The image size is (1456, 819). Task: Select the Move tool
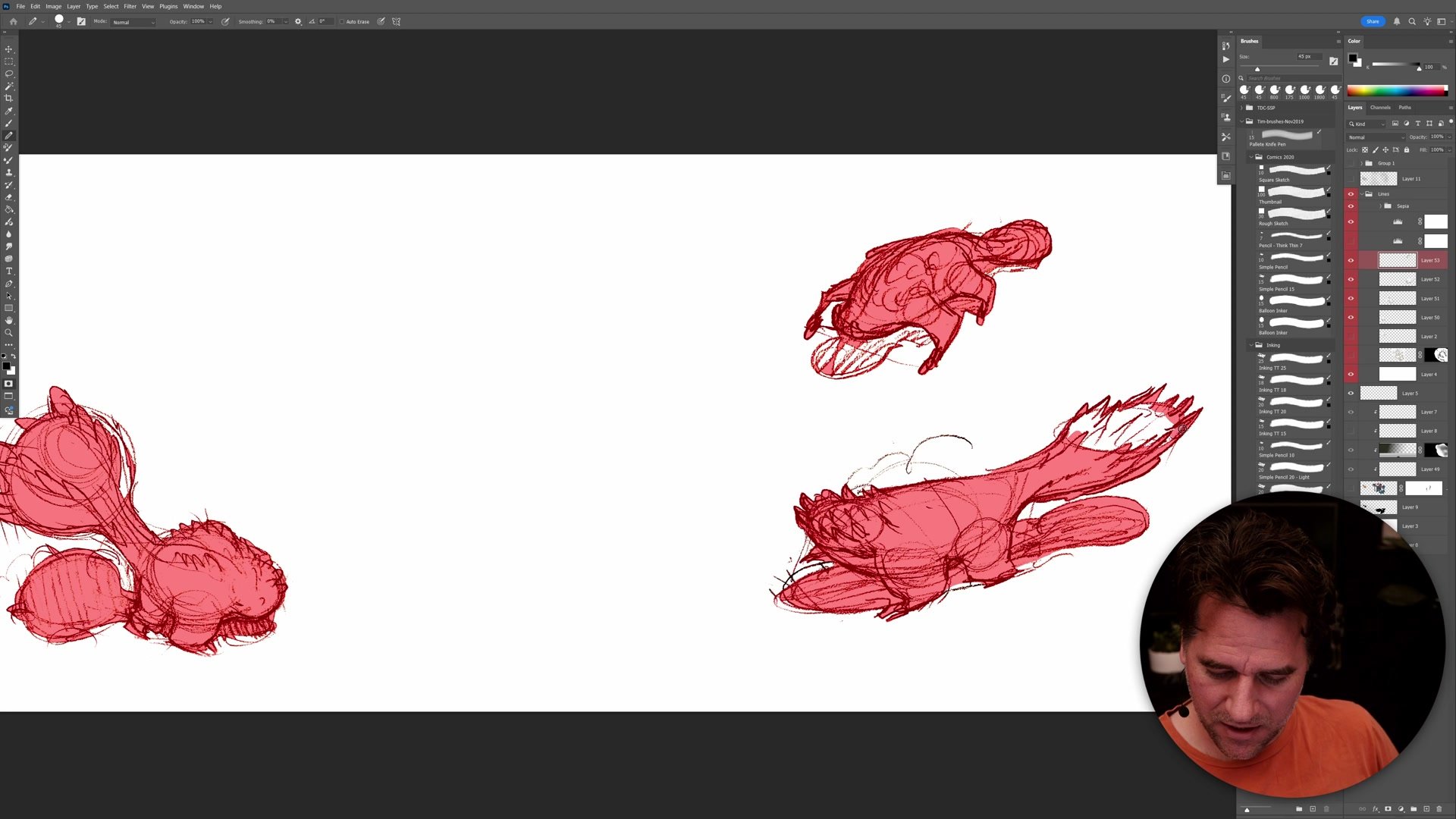click(x=9, y=49)
